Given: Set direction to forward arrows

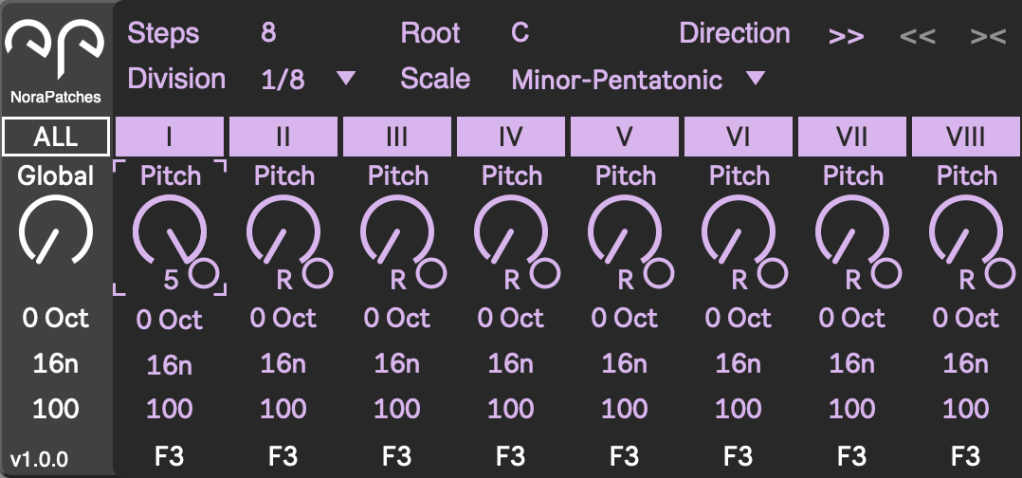Looking at the screenshot, I should 846,36.
